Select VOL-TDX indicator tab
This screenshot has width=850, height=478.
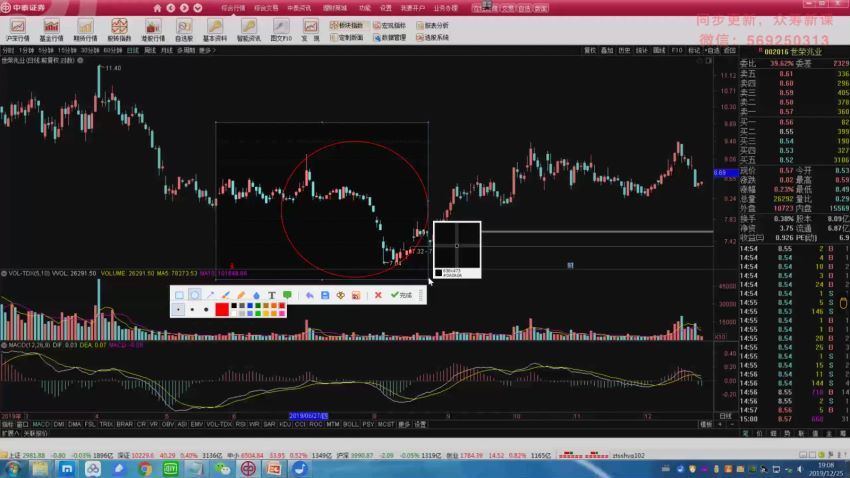(219, 424)
